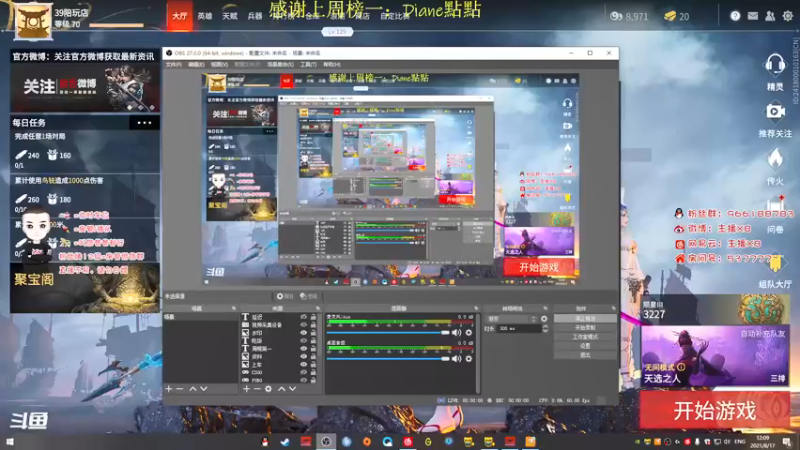Open the friends icon in game header
Image resolution: width=800 pixels, height=450 pixels.
770,16
